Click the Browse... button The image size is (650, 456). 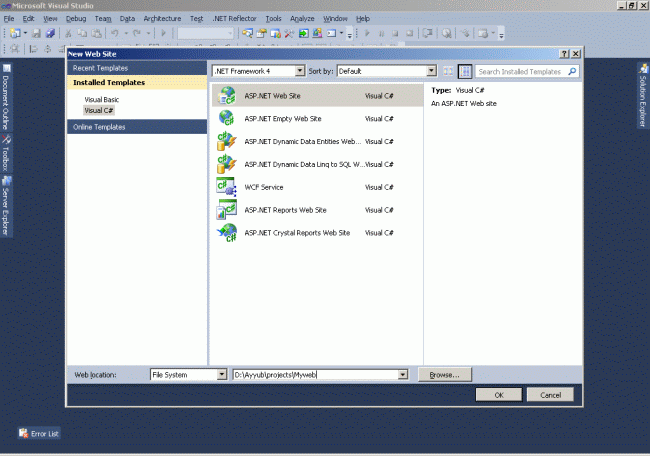[444, 375]
